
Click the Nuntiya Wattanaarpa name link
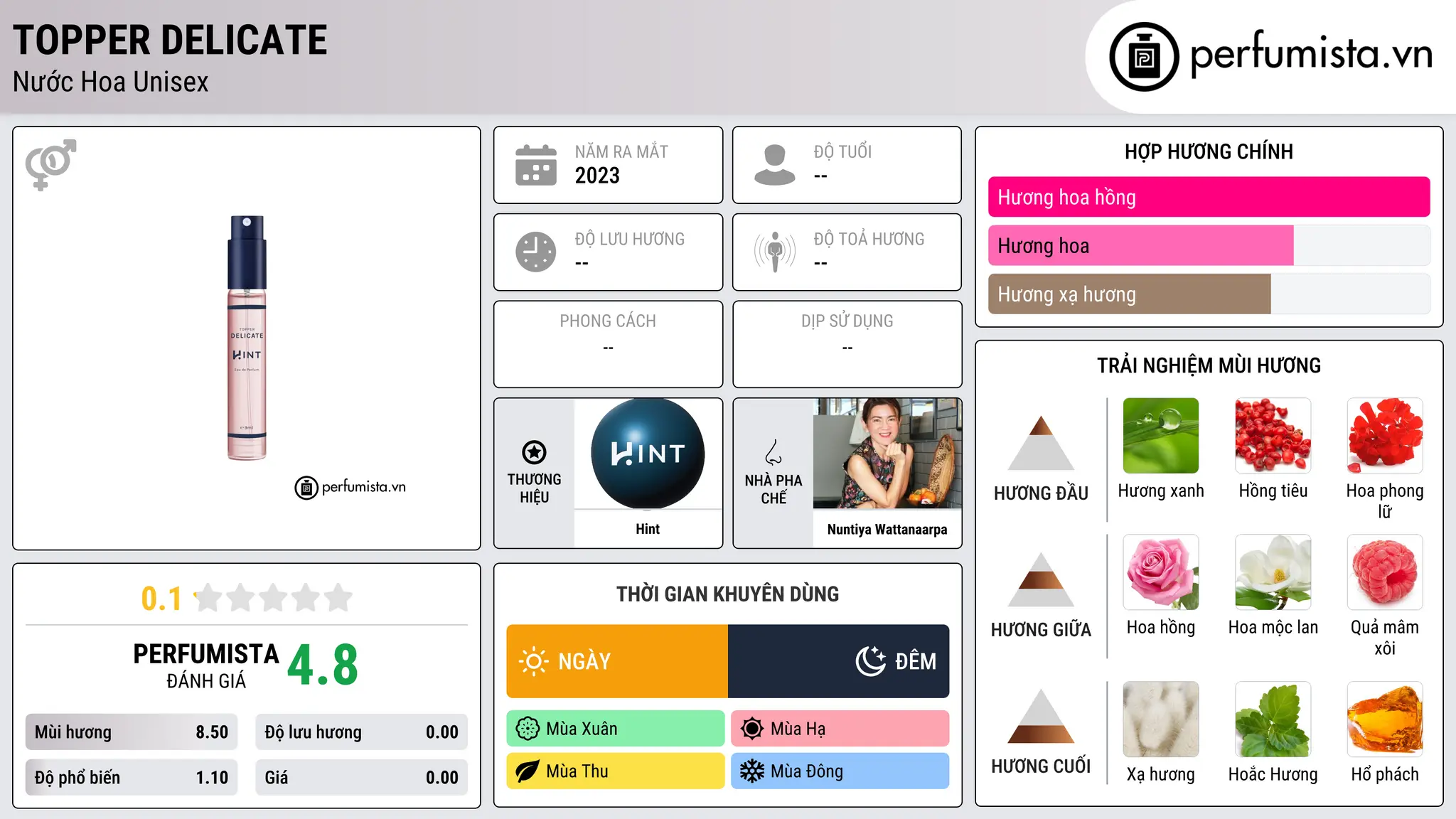click(x=887, y=530)
